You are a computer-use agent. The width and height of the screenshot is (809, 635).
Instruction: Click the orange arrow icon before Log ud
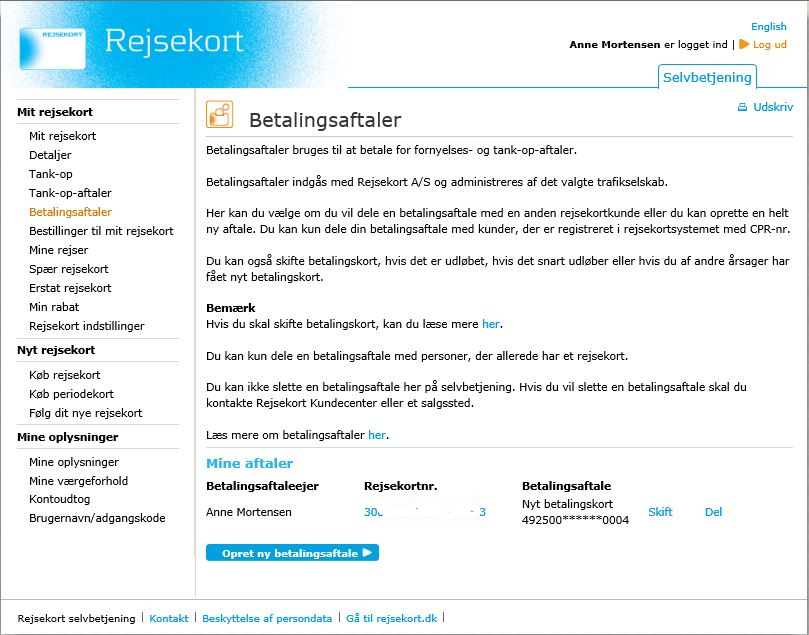click(744, 45)
